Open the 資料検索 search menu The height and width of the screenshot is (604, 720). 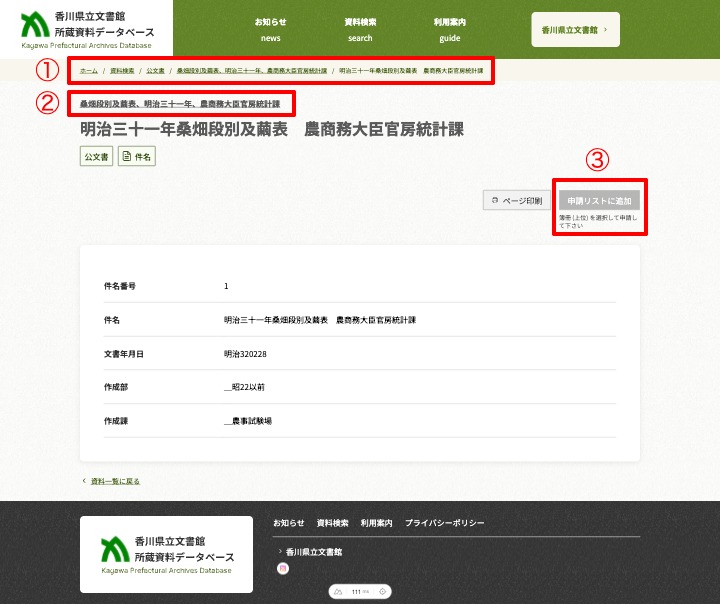point(360,30)
